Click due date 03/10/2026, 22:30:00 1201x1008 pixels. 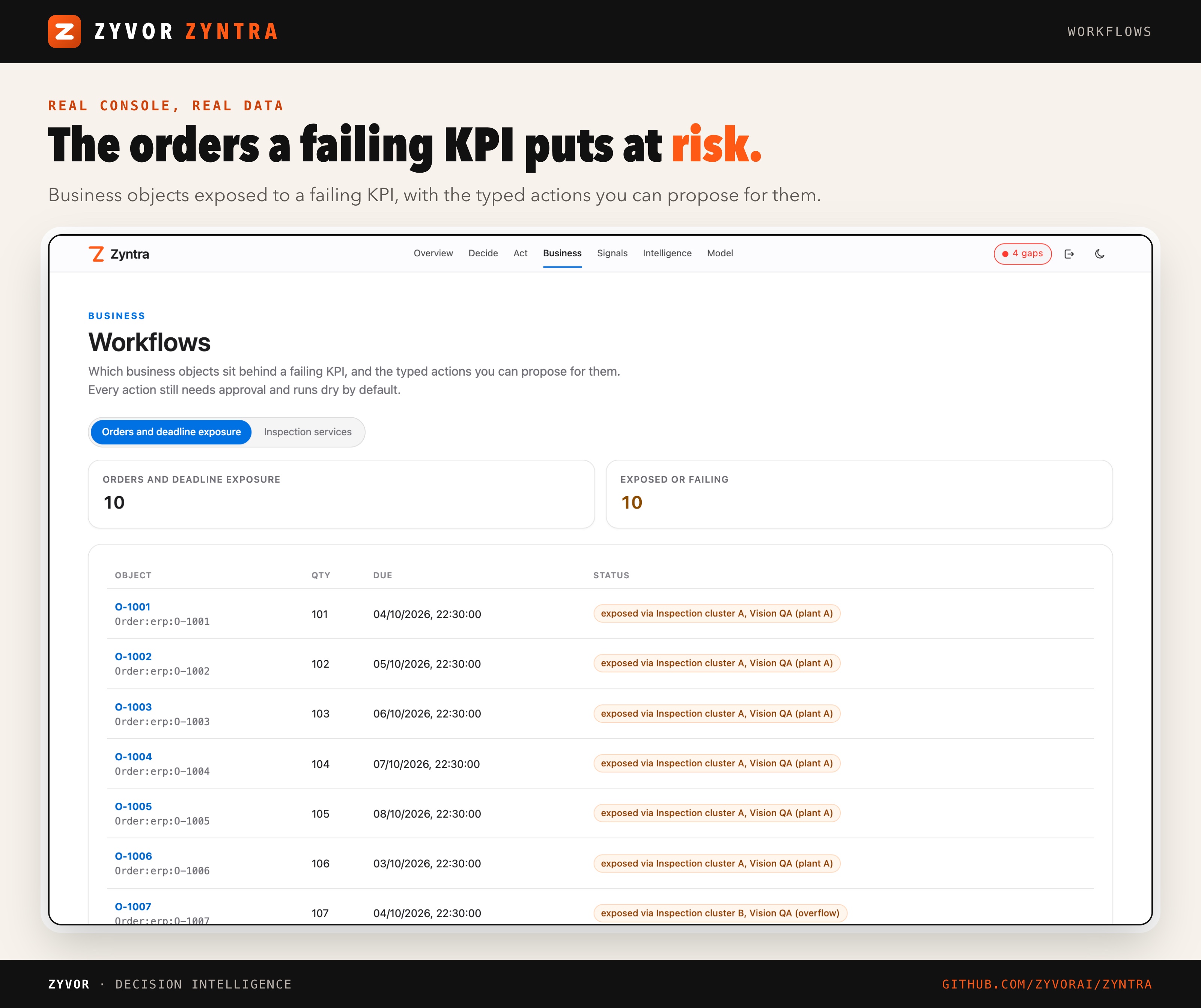point(427,864)
